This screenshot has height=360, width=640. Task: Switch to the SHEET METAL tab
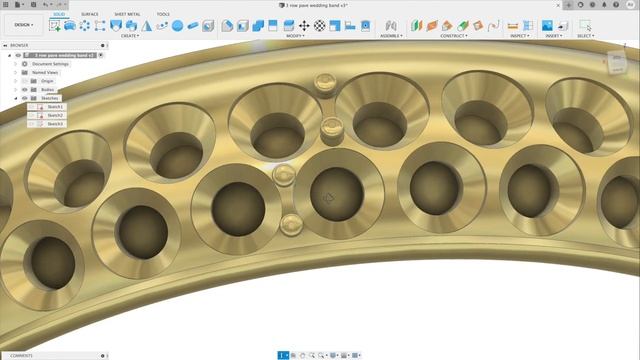click(127, 14)
